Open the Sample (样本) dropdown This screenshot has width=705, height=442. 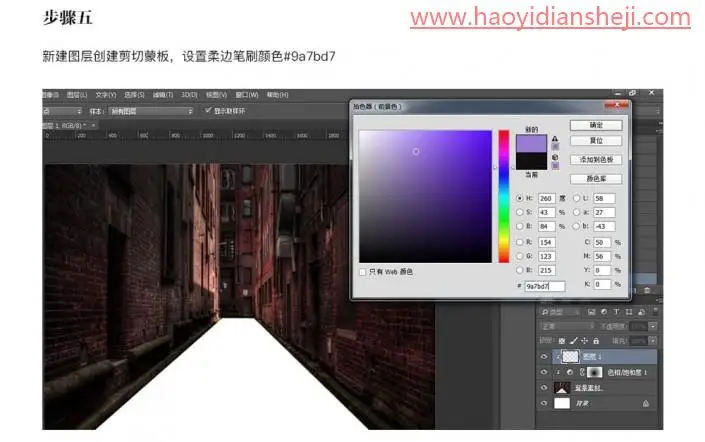click(x=151, y=111)
